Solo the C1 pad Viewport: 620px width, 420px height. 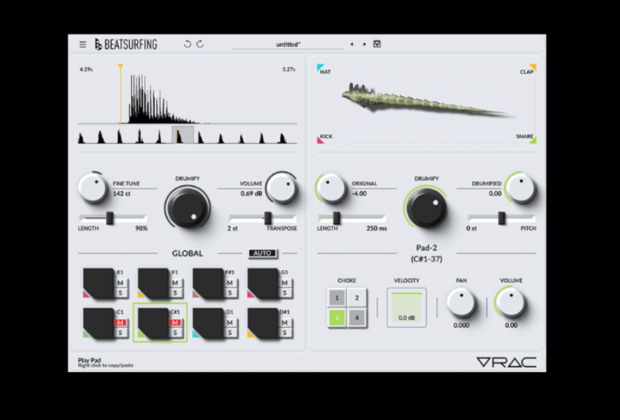[x=121, y=333]
